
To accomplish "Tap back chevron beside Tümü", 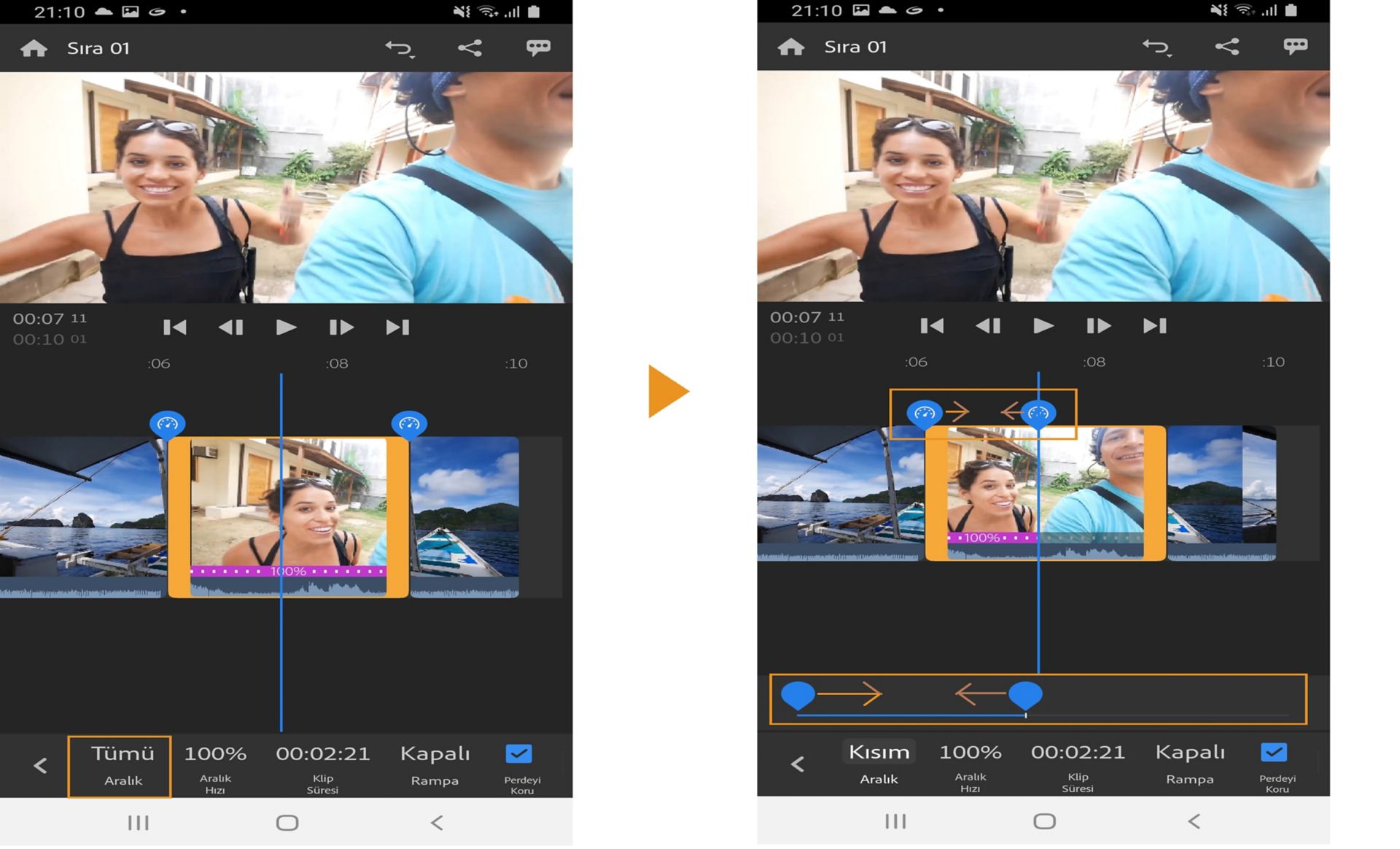I will (41, 765).
